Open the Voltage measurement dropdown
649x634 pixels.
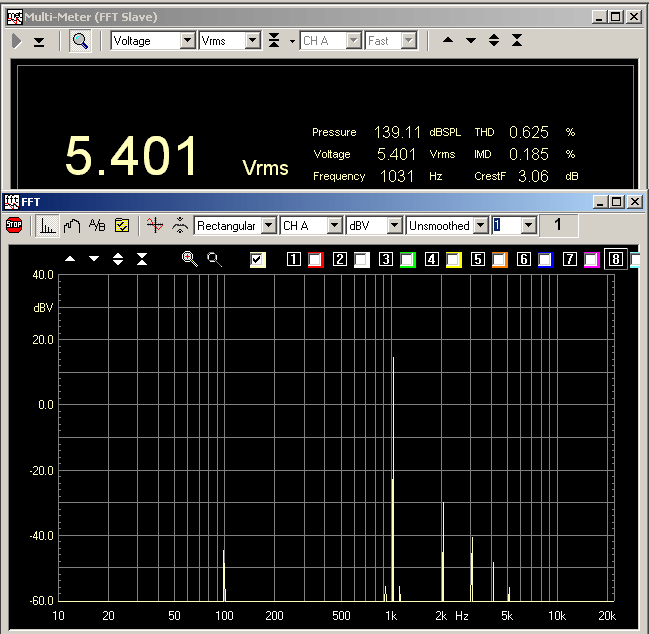click(187, 41)
